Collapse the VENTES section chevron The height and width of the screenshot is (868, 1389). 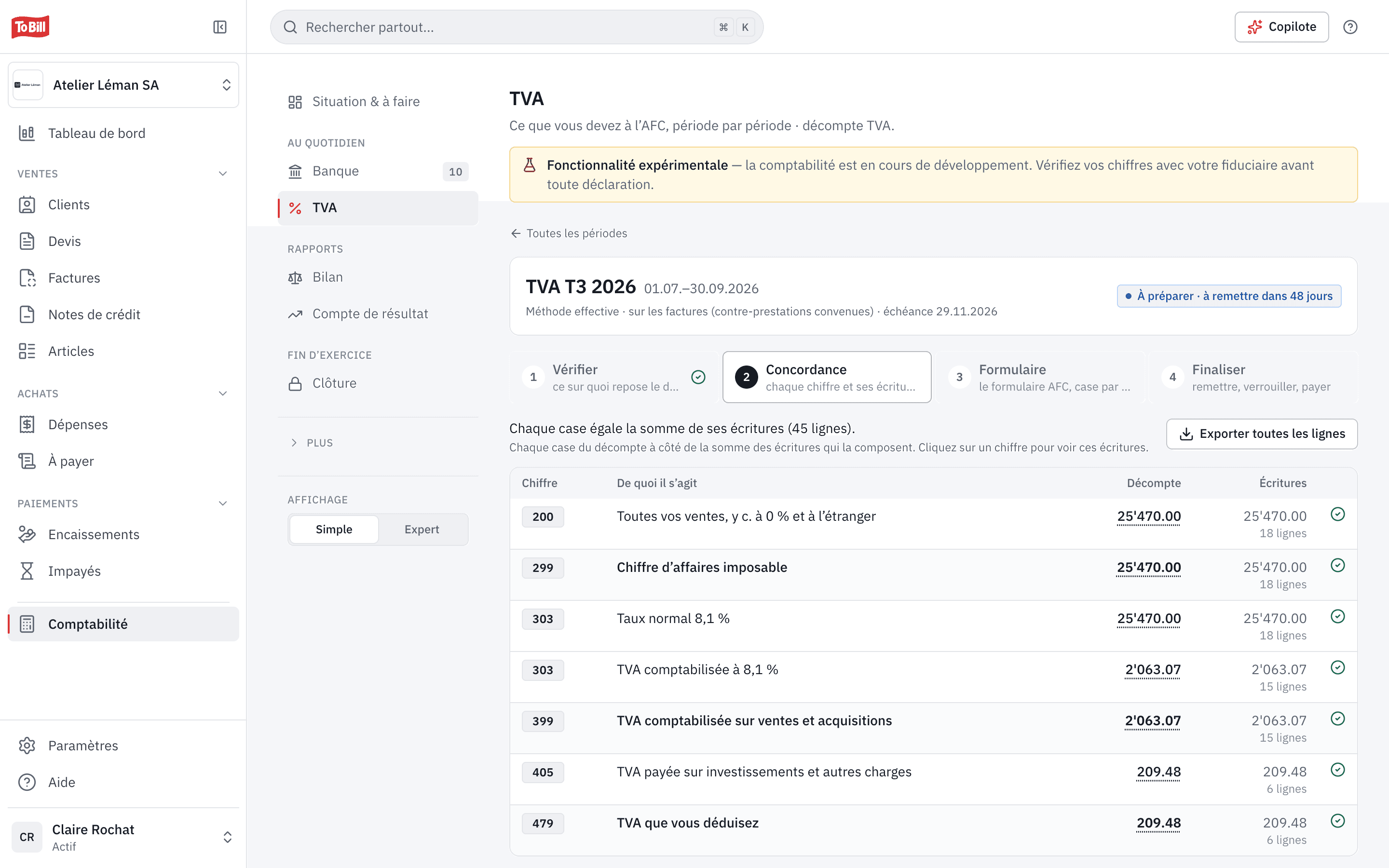click(x=223, y=174)
